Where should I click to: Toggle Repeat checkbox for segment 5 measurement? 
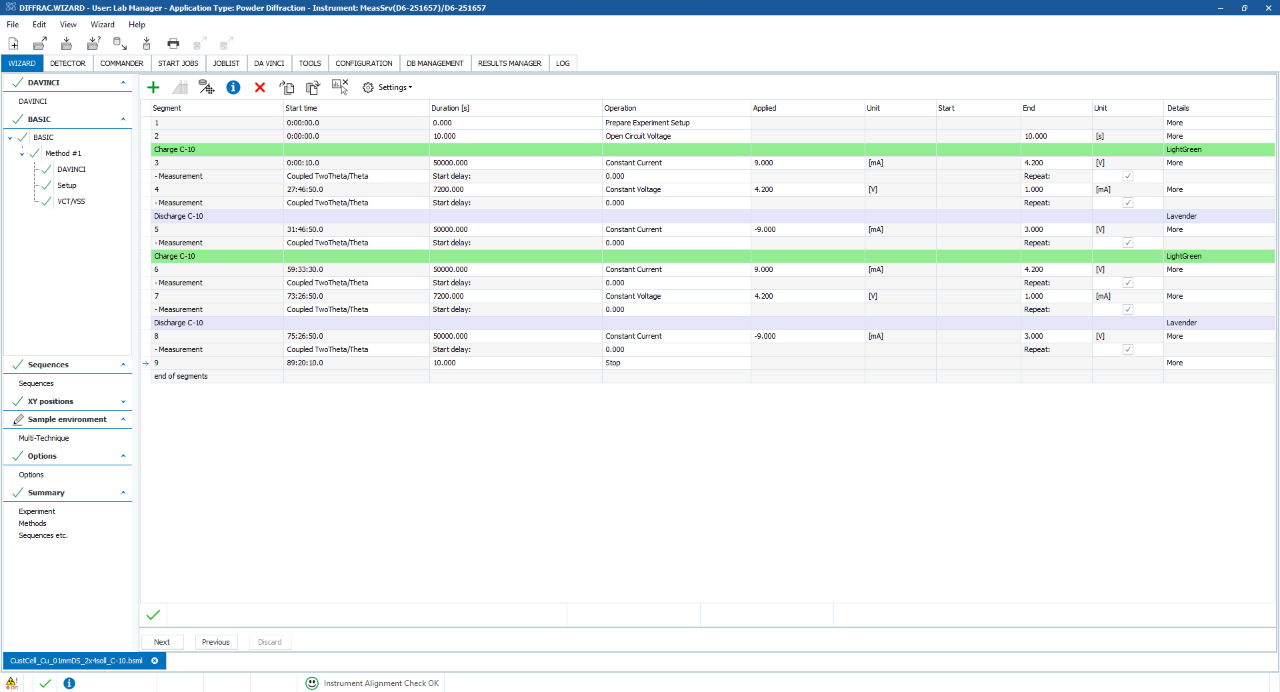pos(1128,243)
